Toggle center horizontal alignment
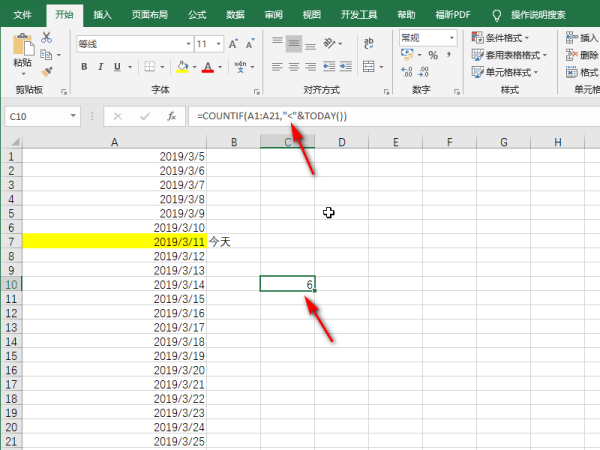The image size is (600, 450). (294, 66)
